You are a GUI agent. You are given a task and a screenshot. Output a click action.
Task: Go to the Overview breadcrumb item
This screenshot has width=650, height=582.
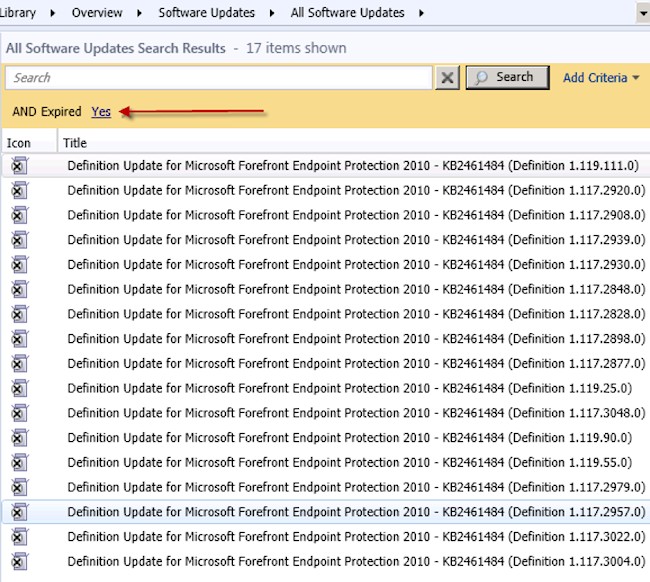(x=97, y=13)
